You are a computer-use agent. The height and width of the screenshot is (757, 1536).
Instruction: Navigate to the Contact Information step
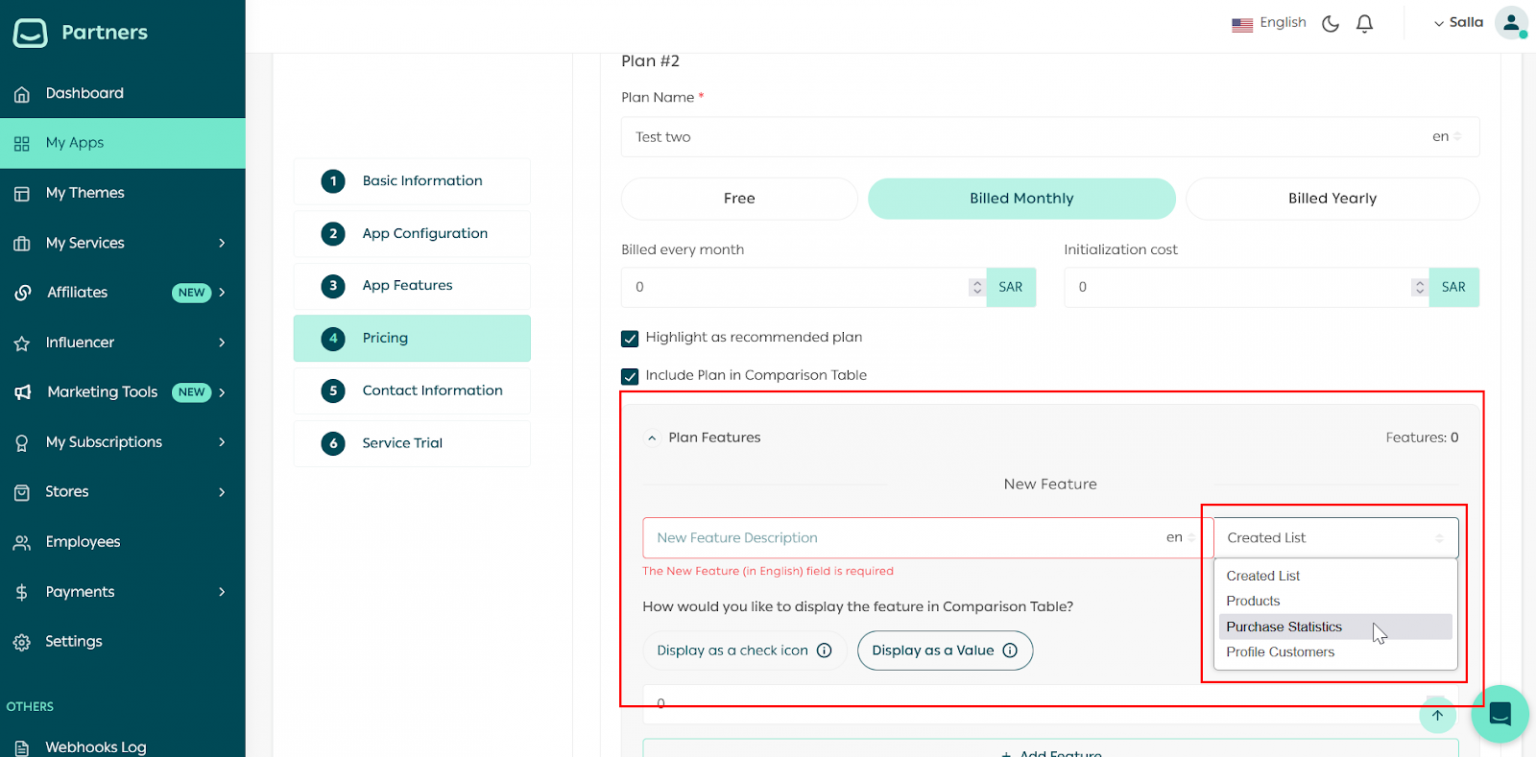coord(412,390)
